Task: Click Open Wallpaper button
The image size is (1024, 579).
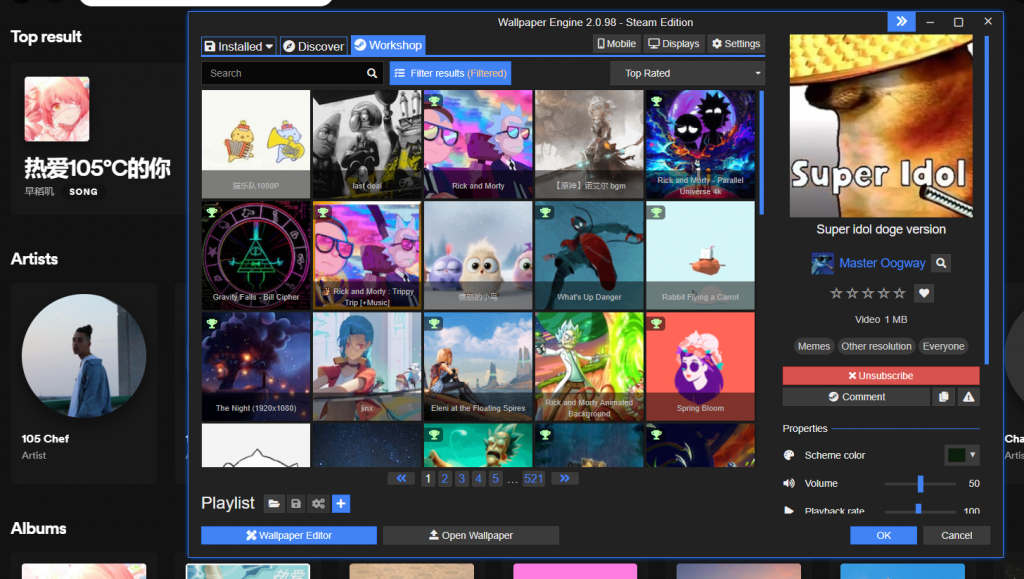Action: pyautogui.click(x=470, y=535)
